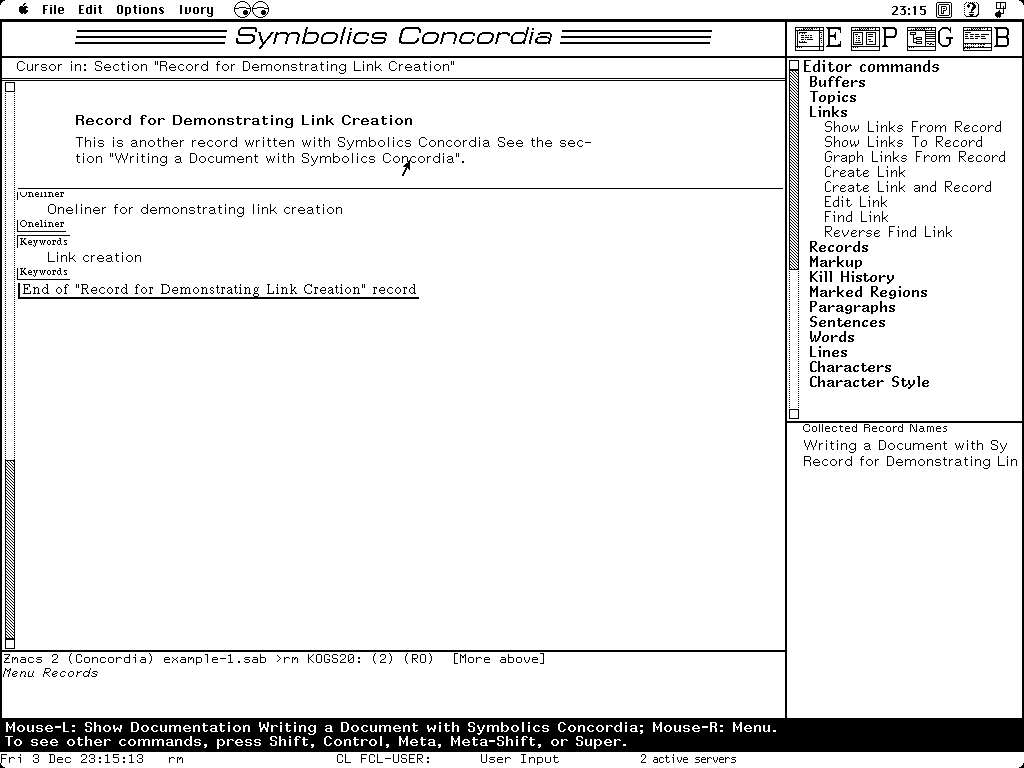Choose the Edit Link command
The height and width of the screenshot is (768, 1024).
click(x=856, y=202)
